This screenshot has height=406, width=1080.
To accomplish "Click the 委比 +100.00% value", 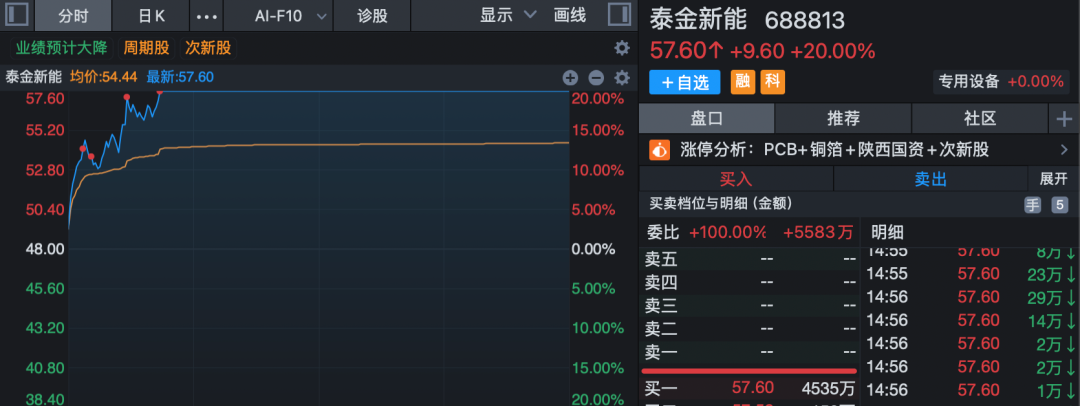I will [x=727, y=232].
